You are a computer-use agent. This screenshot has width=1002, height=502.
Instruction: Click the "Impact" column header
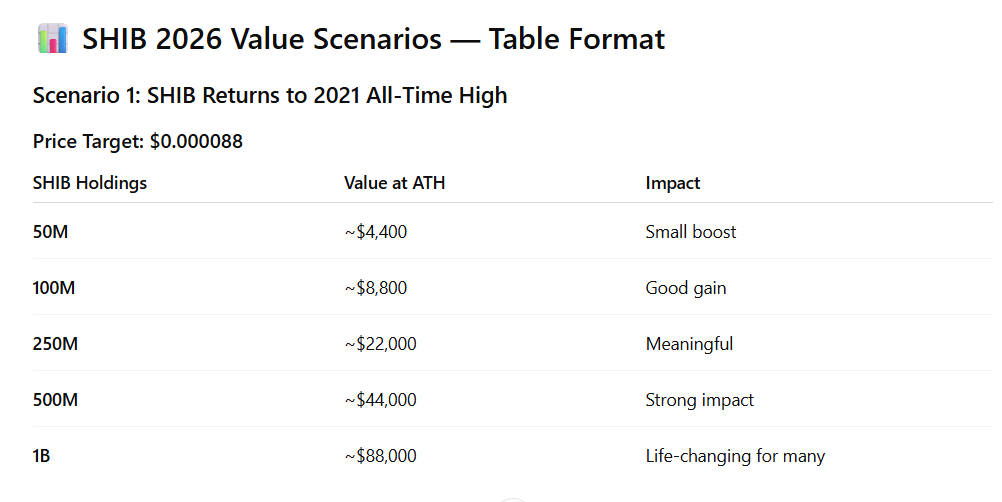673,184
